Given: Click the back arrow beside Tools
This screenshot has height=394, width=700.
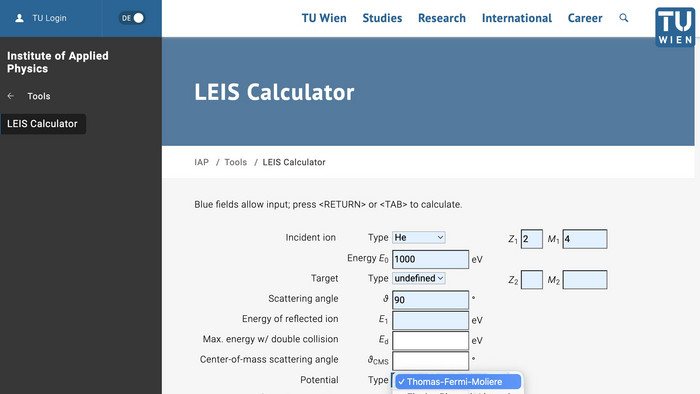Looking at the screenshot, I should pyautogui.click(x=11, y=96).
